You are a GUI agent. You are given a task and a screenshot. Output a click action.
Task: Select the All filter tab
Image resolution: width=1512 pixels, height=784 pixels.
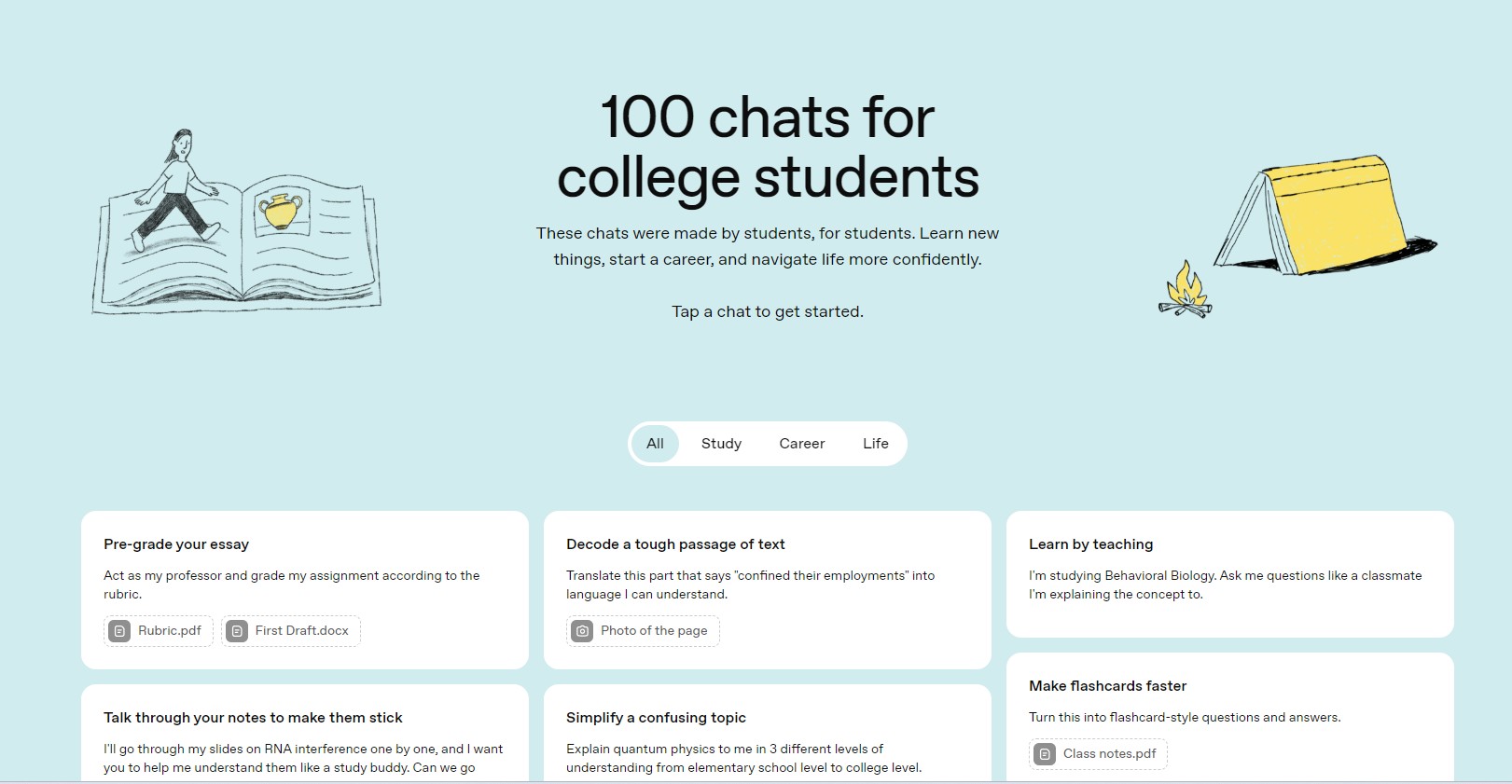pos(655,444)
